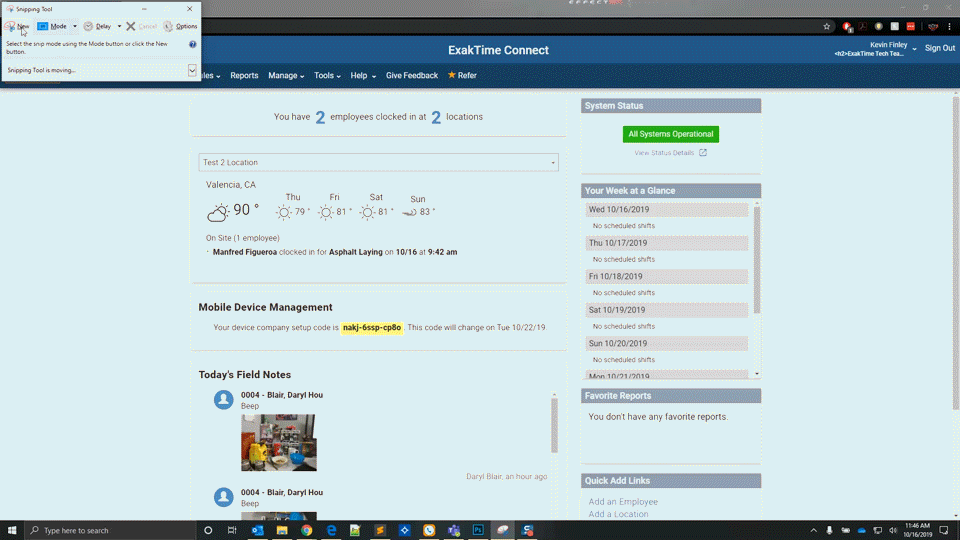Screen dimensions: 960x540
Task: Open the Help menu
Action: click(x=363, y=75)
